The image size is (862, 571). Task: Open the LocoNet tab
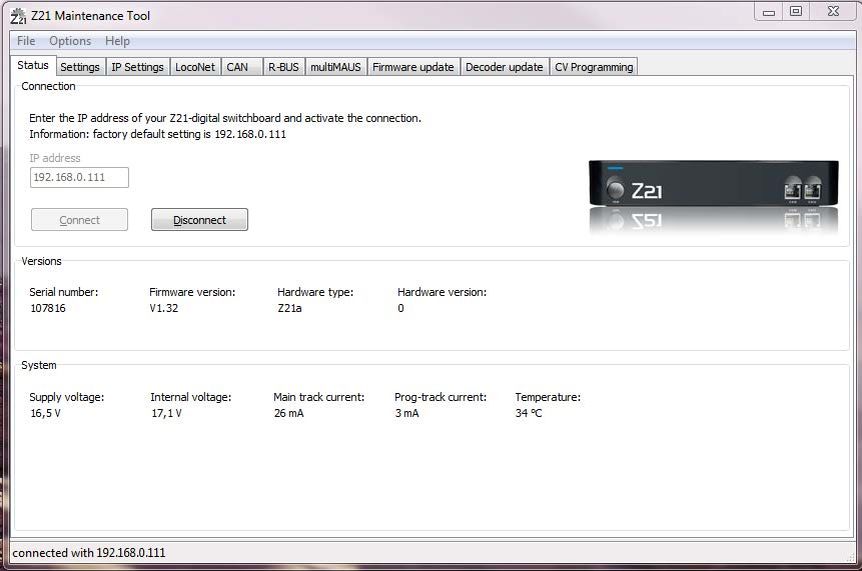(x=195, y=67)
